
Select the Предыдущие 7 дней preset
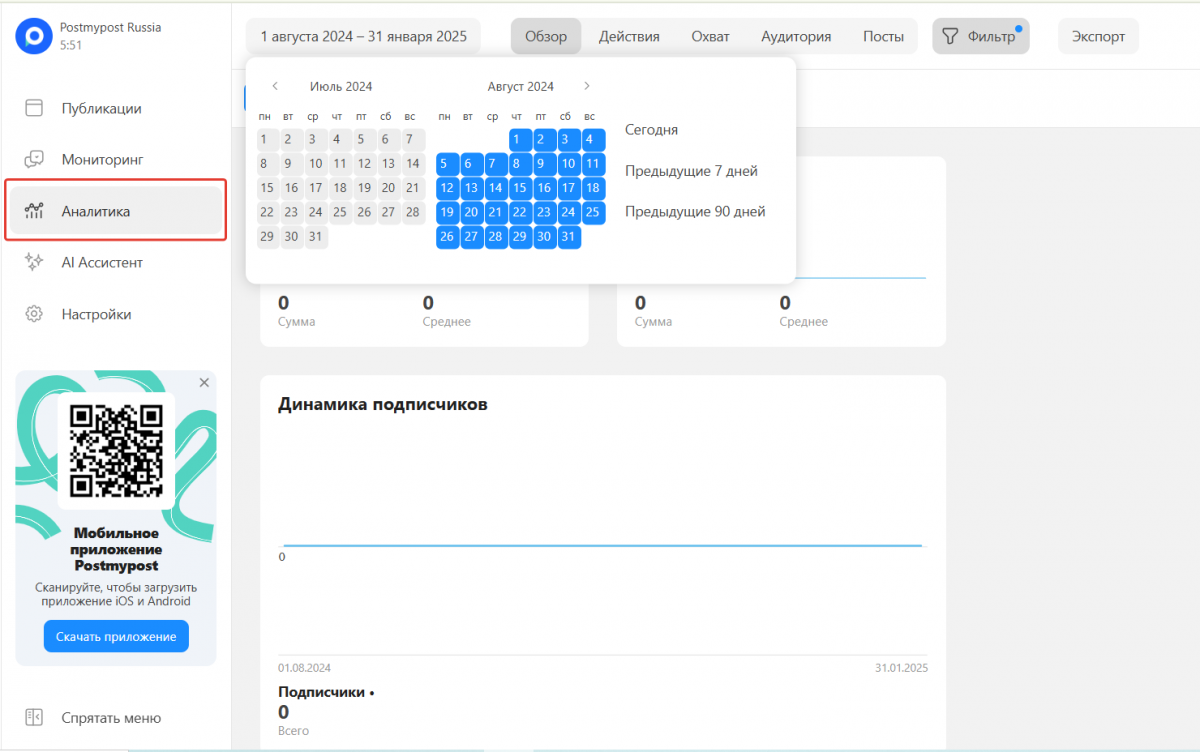coord(691,171)
